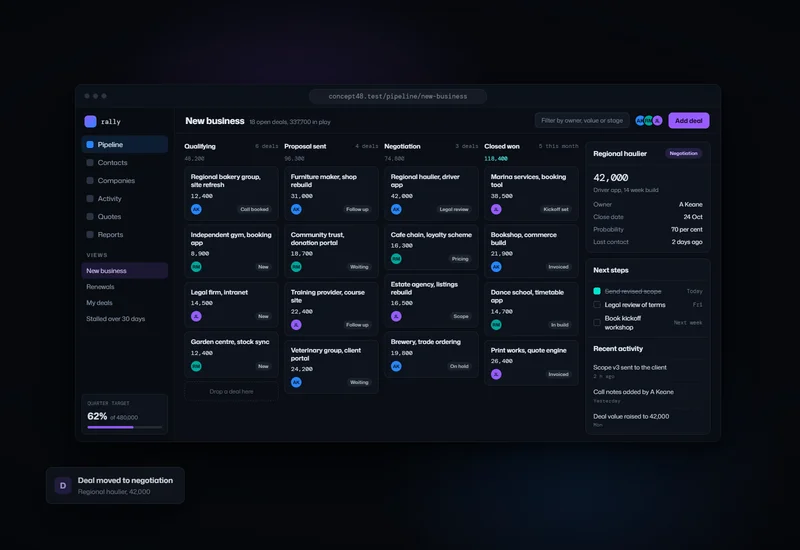Click the rally logo icon
Image resolution: width=800 pixels, height=550 pixels.
[x=90, y=121]
